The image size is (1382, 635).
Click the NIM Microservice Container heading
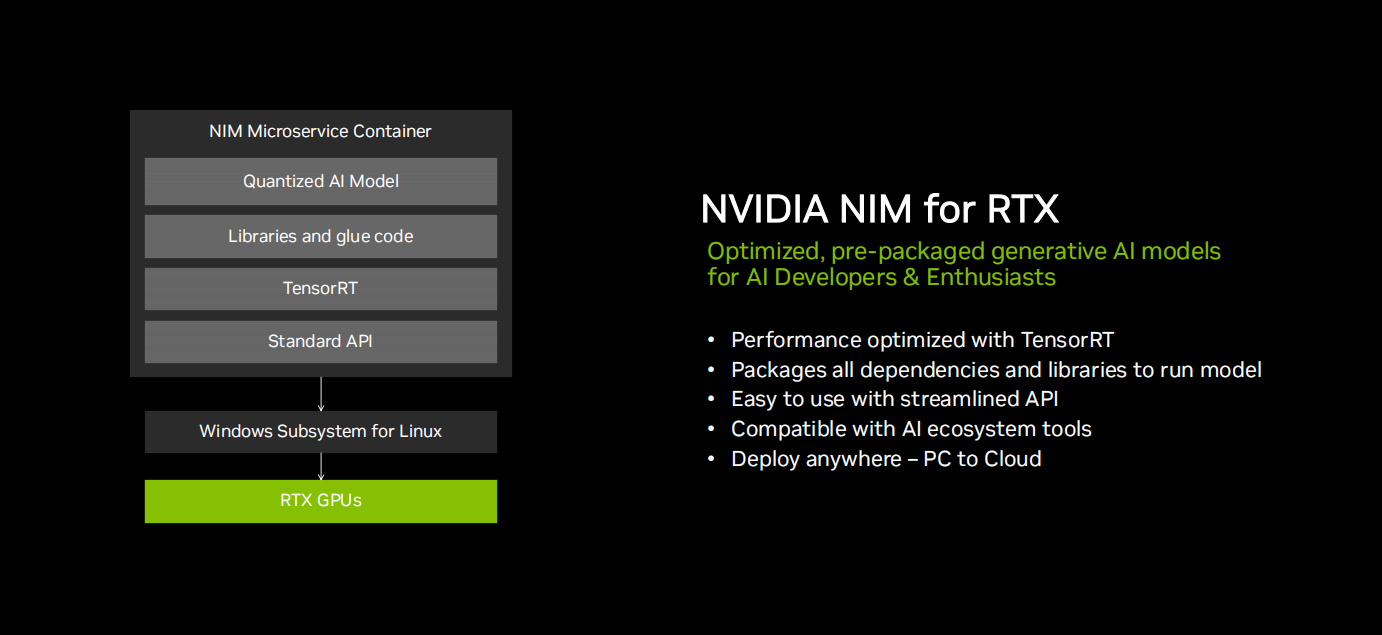click(x=320, y=131)
